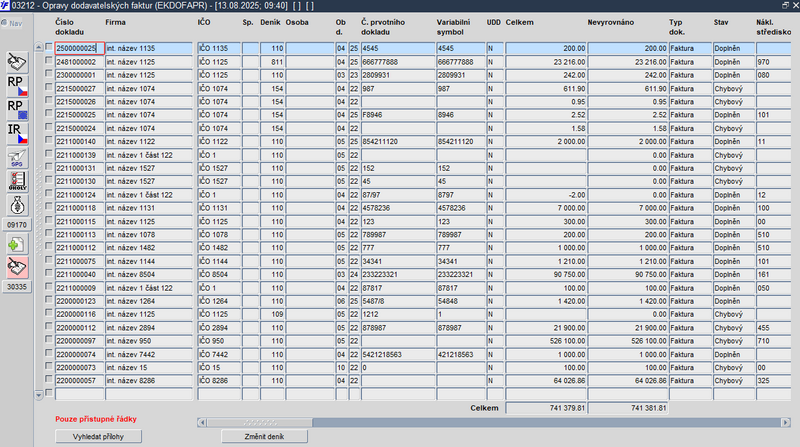Image resolution: width=800 pixels, height=447 pixels.
Task: Click the amount 23 216.00 in Celkem column
Action: [546, 62]
